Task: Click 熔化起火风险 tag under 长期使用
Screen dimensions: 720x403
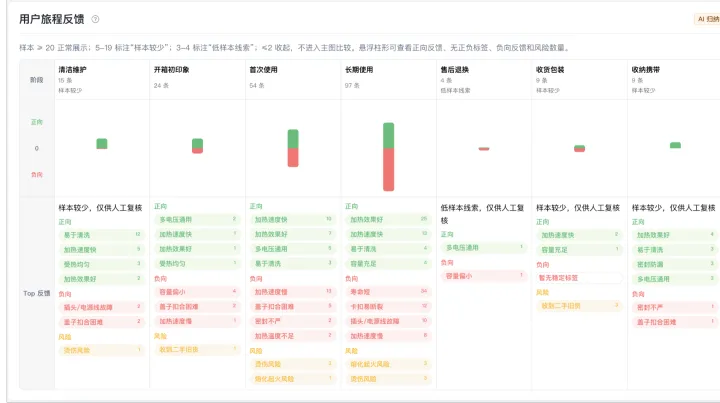Action: (388, 364)
